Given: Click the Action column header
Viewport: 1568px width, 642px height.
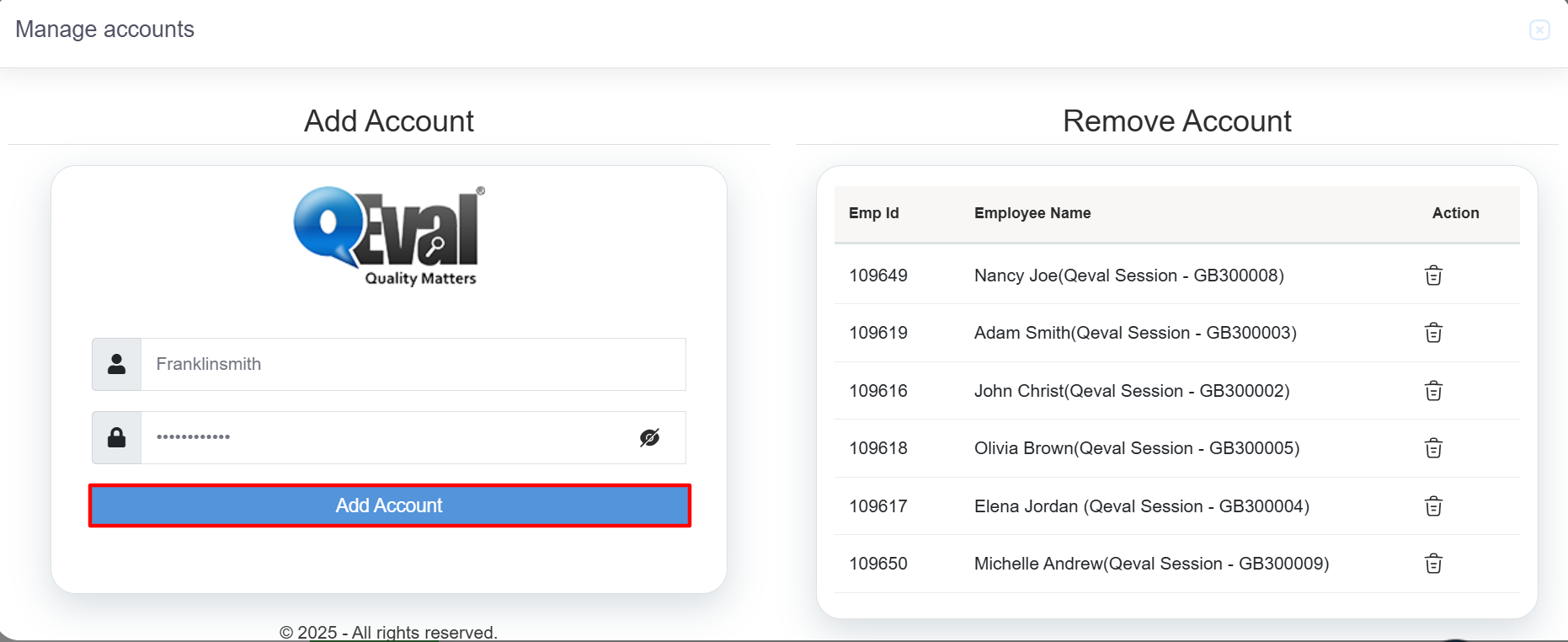Looking at the screenshot, I should pyautogui.click(x=1455, y=213).
